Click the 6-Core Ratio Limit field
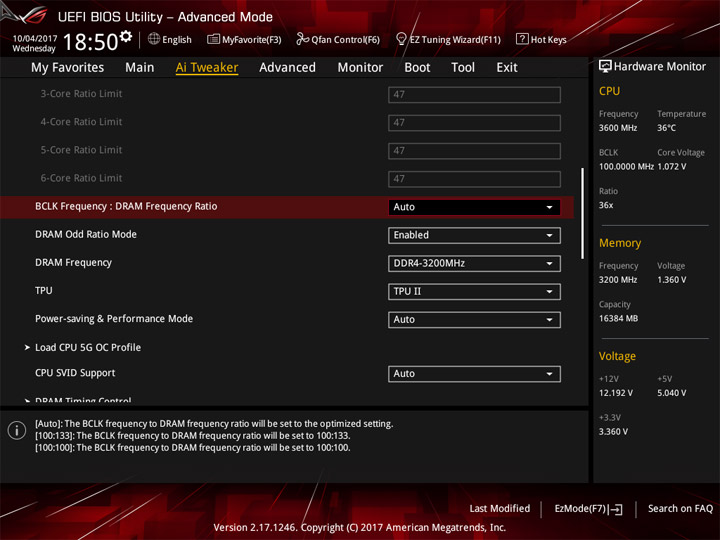 [474, 179]
